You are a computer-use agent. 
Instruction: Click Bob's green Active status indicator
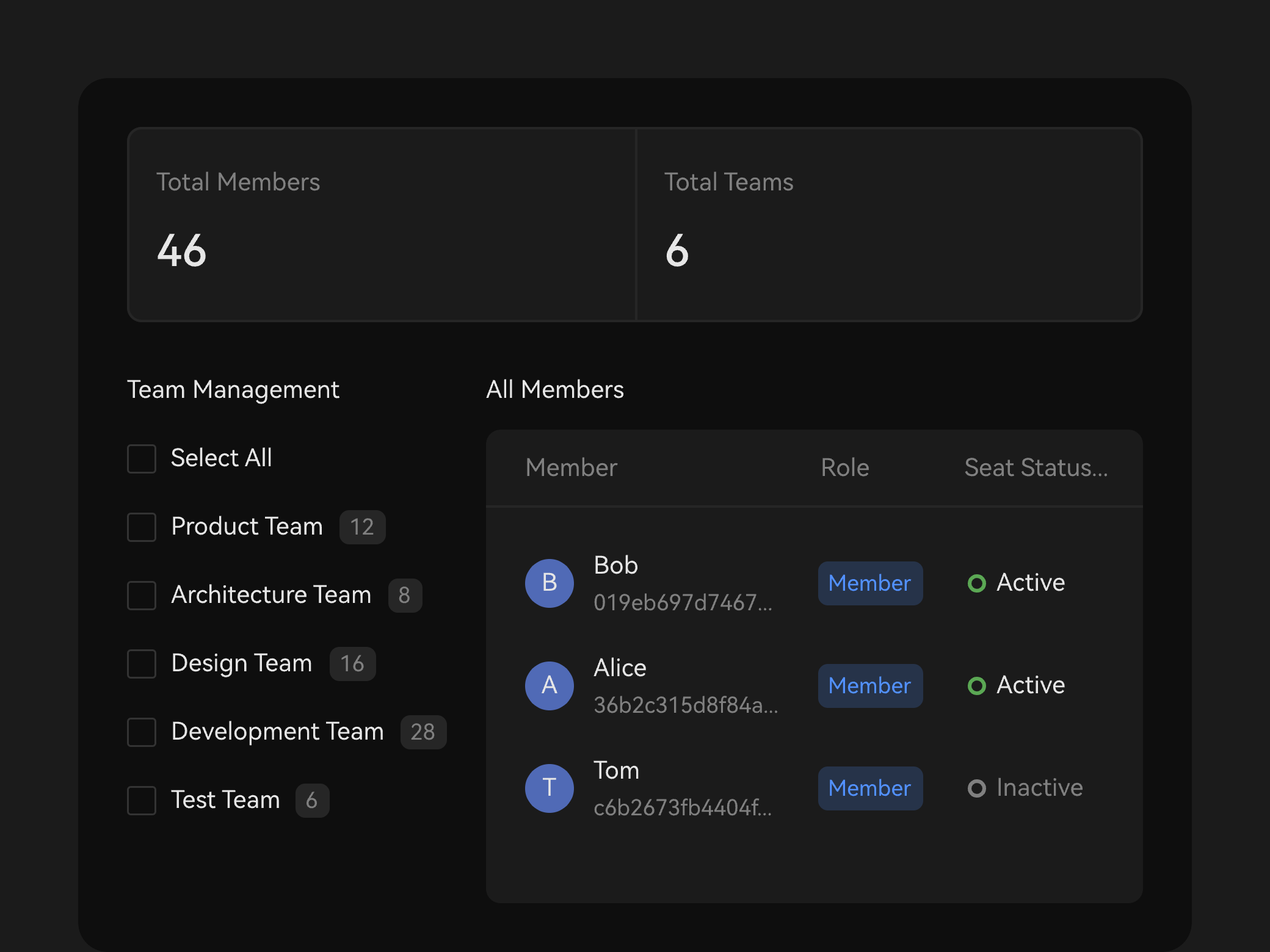(976, 583)
